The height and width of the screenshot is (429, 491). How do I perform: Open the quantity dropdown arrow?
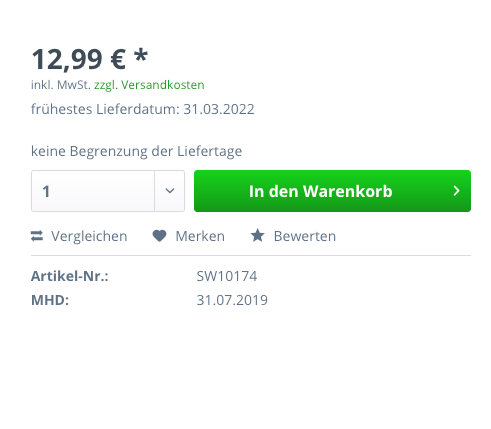(x=170, y=191)
